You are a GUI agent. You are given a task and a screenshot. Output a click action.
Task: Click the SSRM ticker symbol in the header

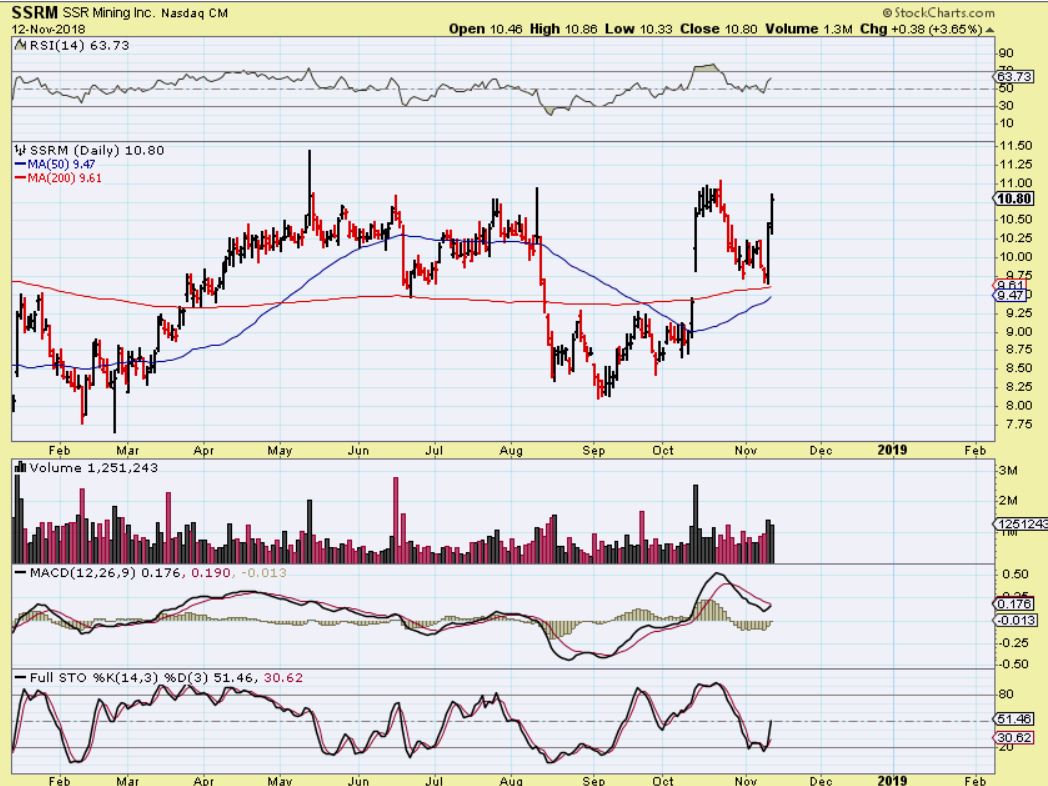35,12
